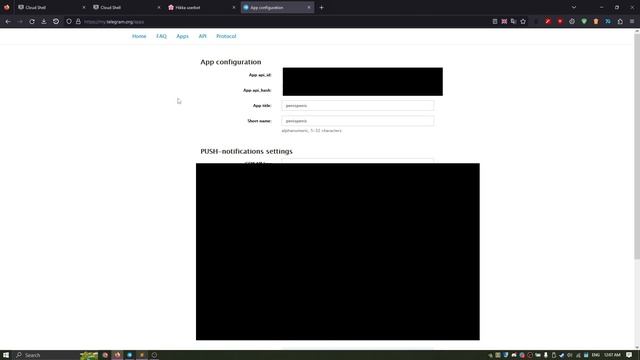Open the history clock icon
640x360 pixels.
coord(56,22)
